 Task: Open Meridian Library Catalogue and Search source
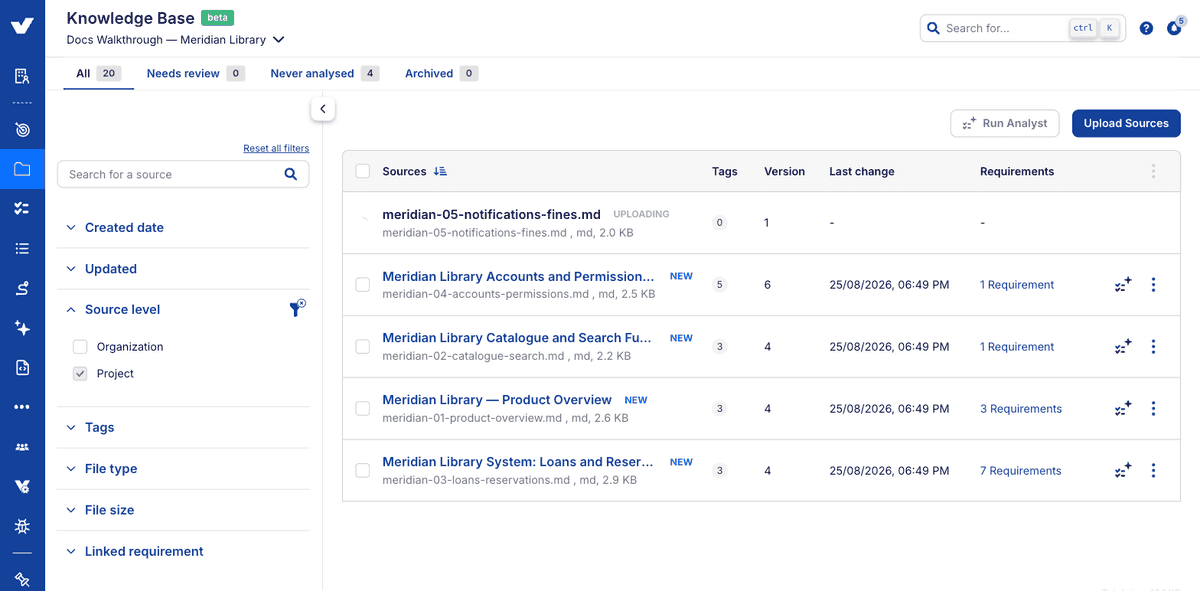(517, 338)
